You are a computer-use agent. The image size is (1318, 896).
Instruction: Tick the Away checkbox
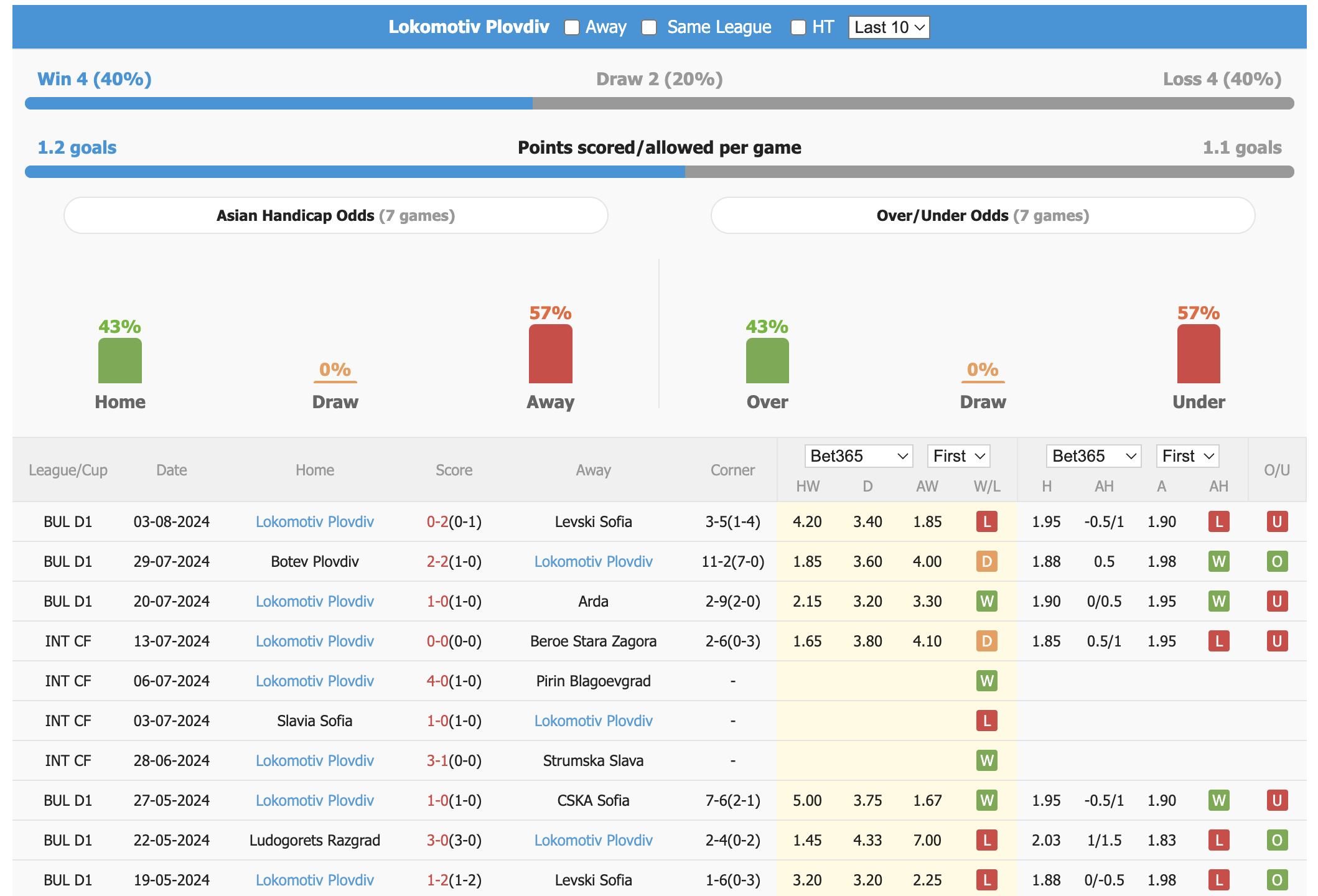(571, 27)
